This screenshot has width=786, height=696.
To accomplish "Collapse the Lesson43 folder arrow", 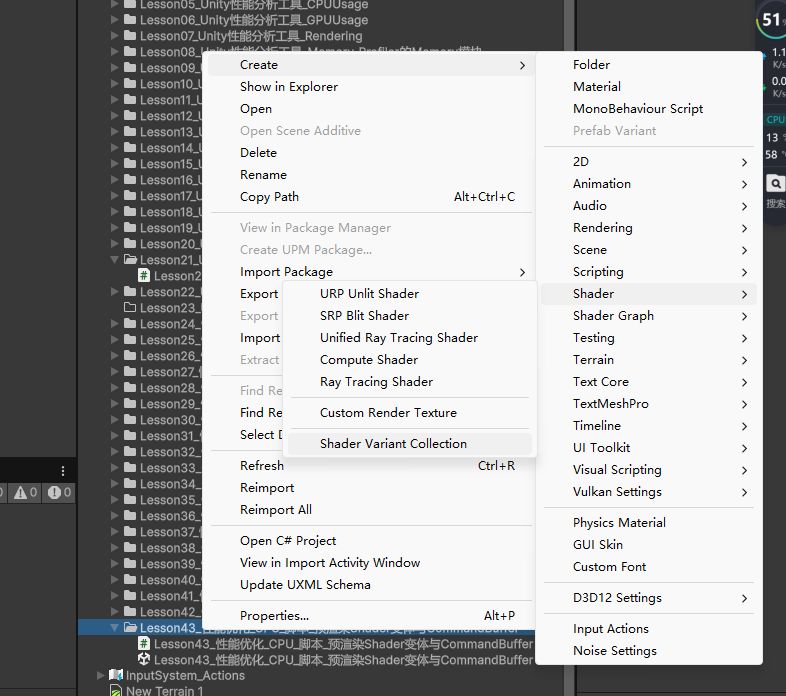I will point(115,628).
